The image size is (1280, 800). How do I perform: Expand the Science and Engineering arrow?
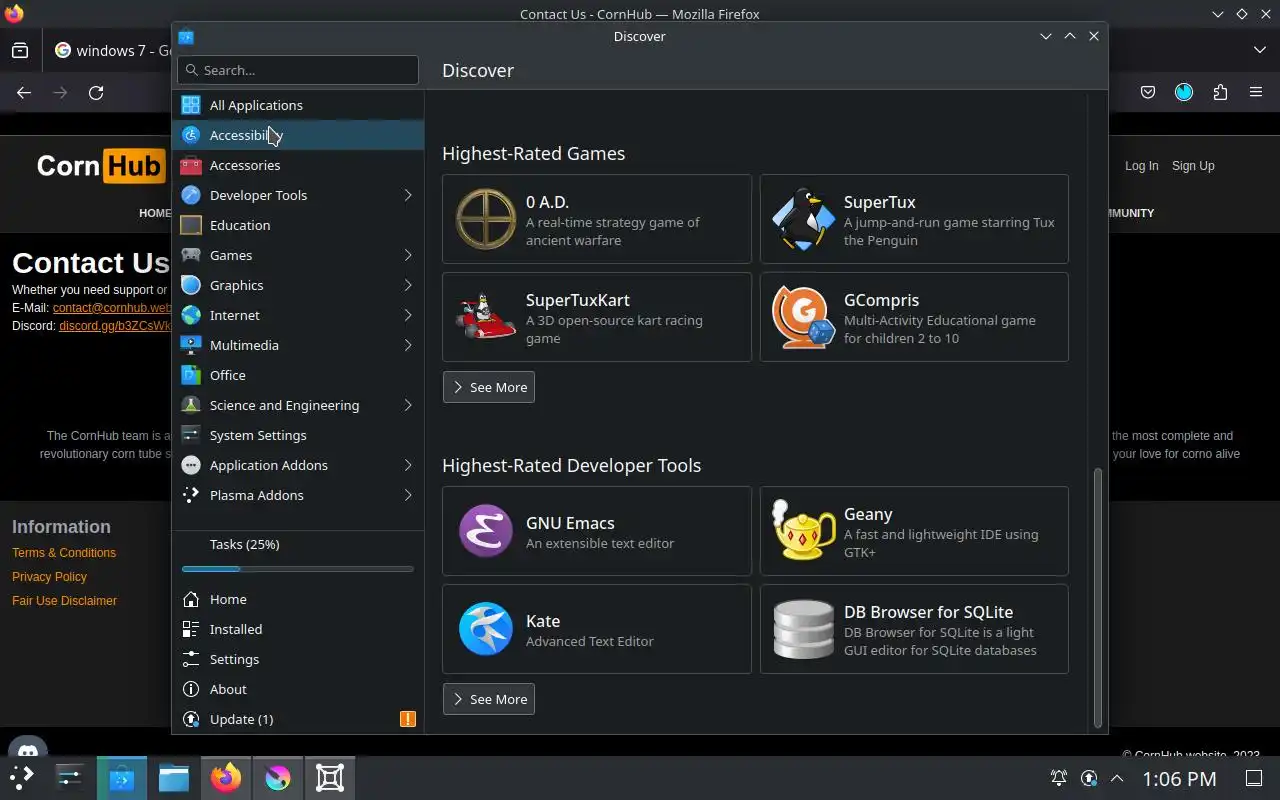[408, 405]
